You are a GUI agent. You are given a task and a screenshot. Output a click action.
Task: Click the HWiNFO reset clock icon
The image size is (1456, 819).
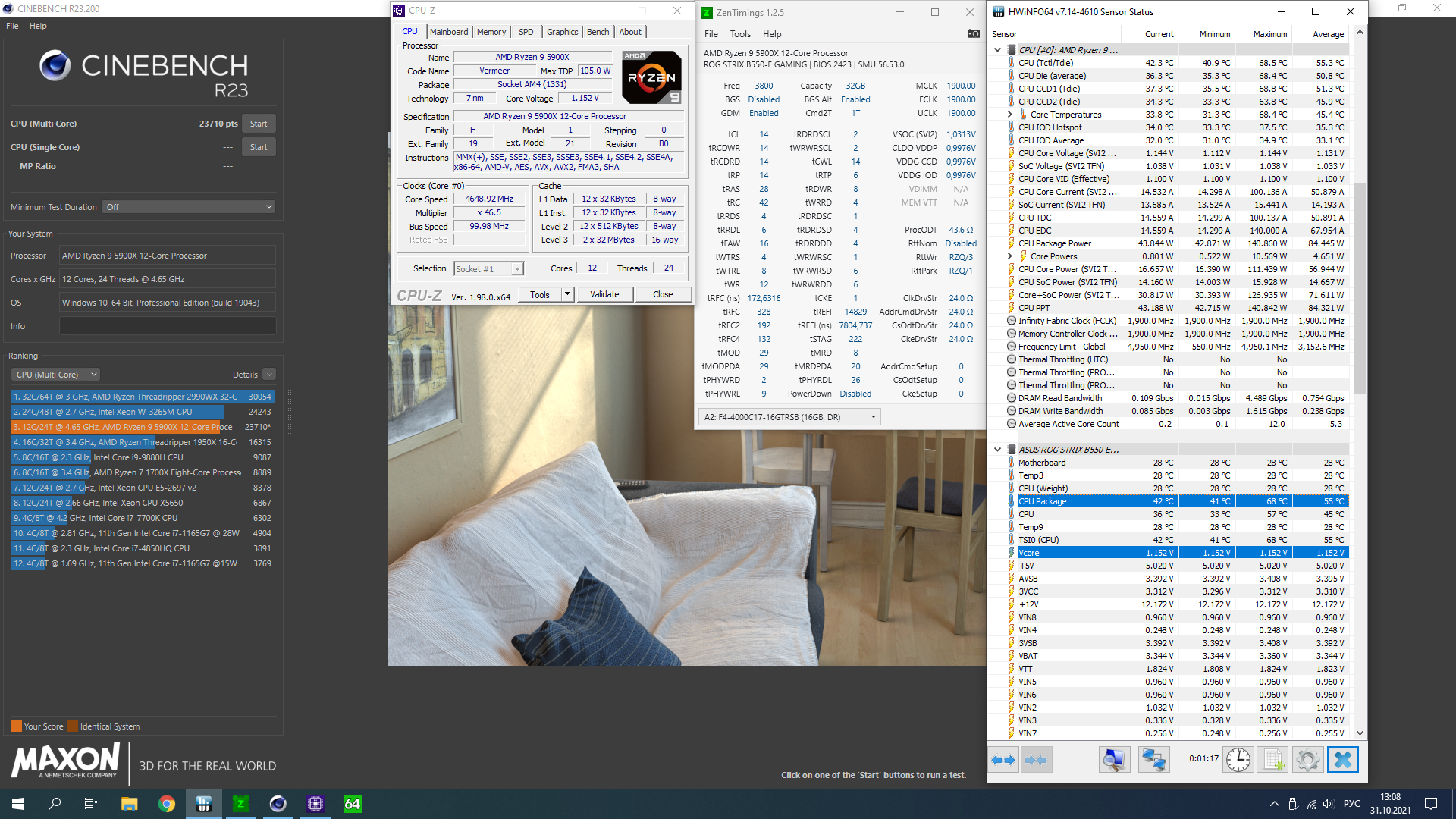pos(1238,760)
